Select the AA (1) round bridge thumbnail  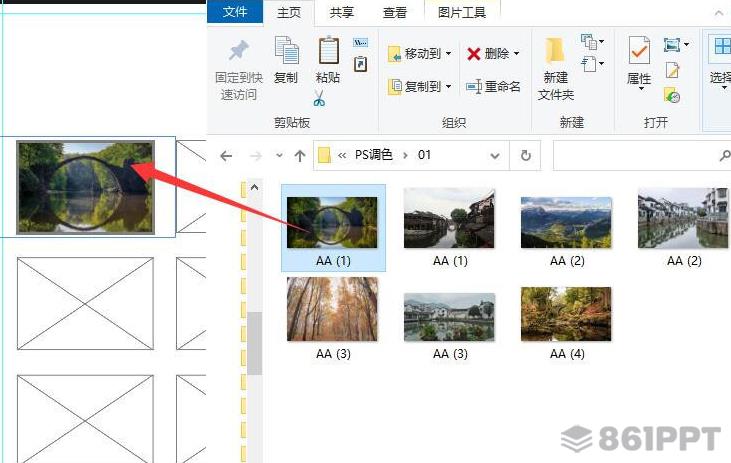point(332,222)
